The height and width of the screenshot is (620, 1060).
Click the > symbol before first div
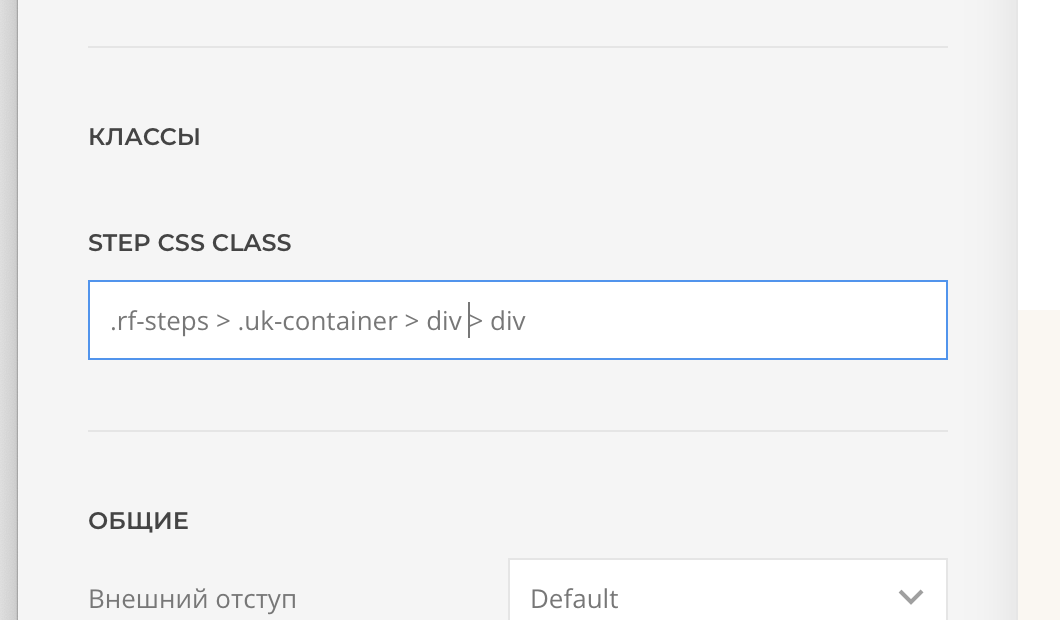411,321
